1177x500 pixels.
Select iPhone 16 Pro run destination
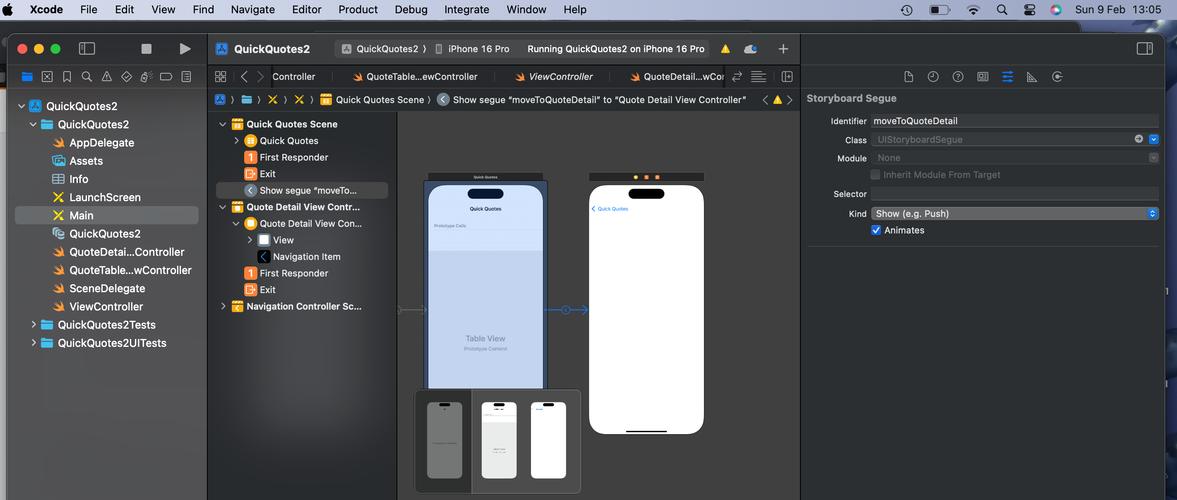pos(472,49)
